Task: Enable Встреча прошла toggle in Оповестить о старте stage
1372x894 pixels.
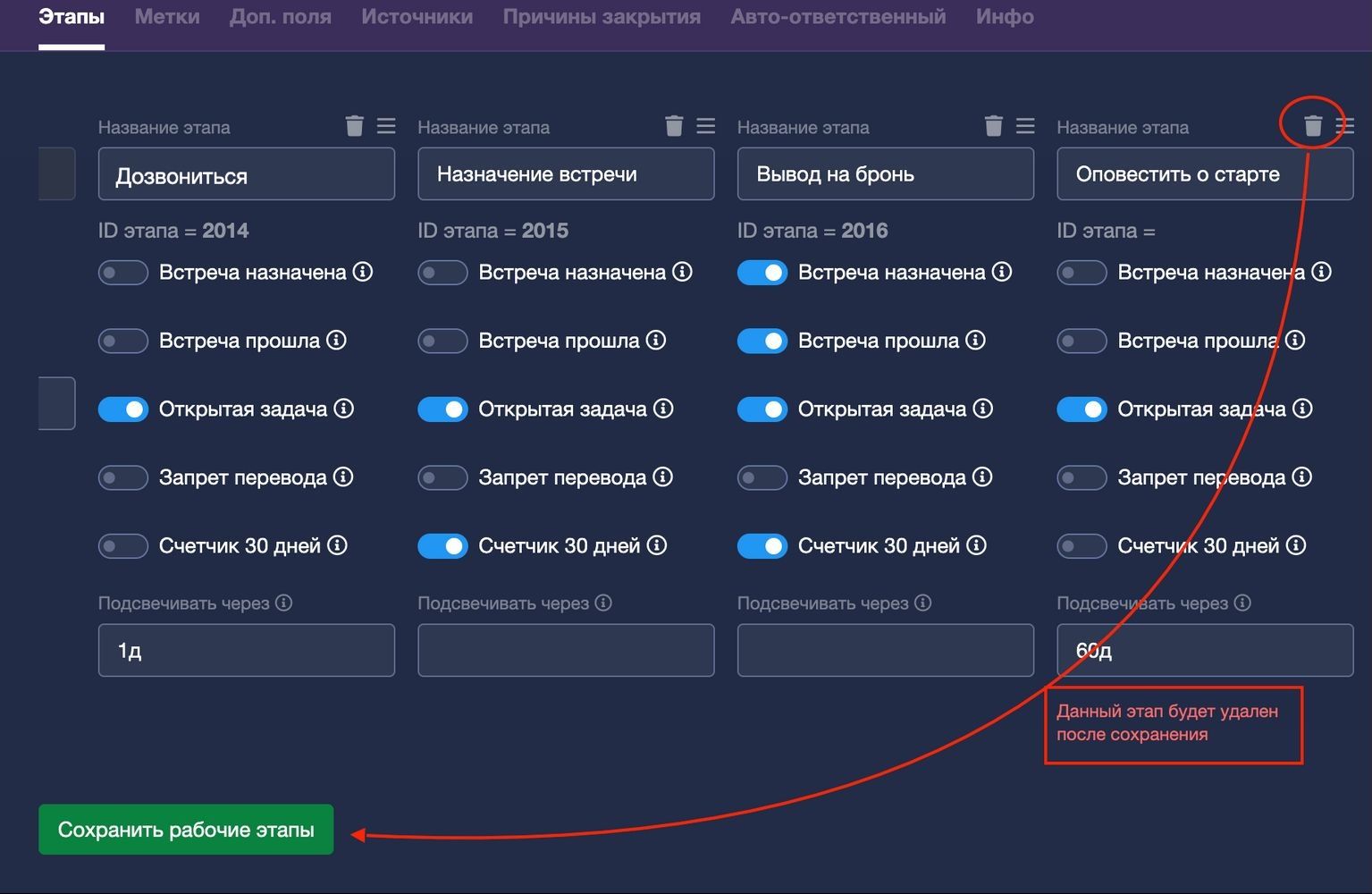Action: [x=1082, y=341]
